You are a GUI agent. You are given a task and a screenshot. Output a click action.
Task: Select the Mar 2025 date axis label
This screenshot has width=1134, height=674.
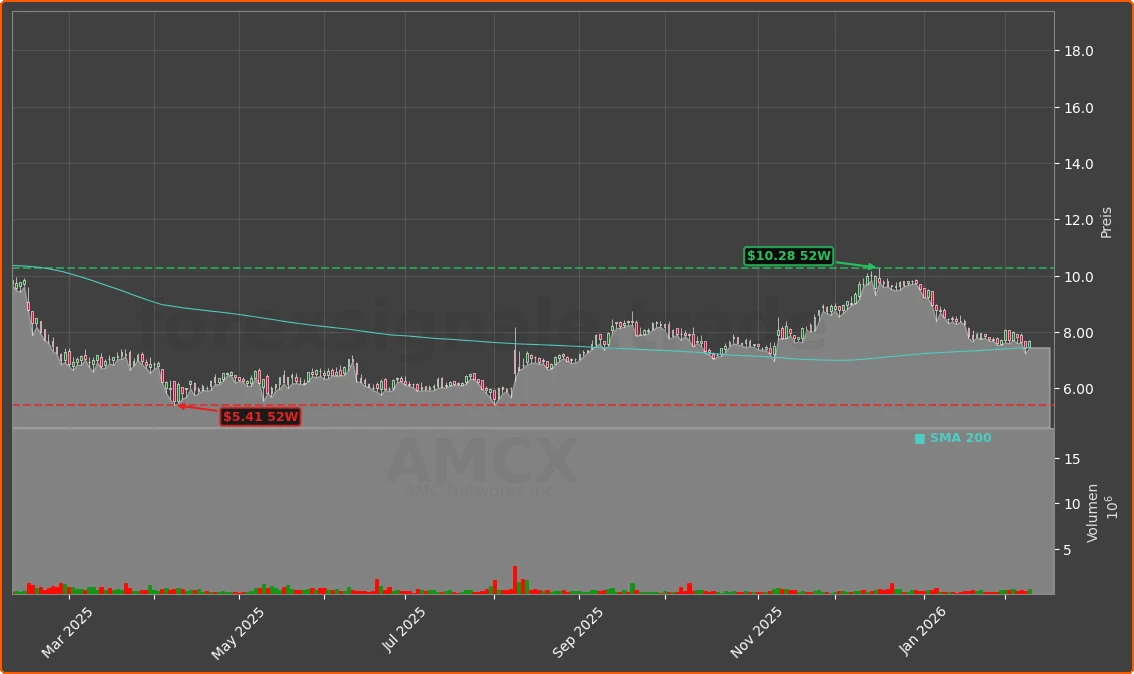(70, 627)
